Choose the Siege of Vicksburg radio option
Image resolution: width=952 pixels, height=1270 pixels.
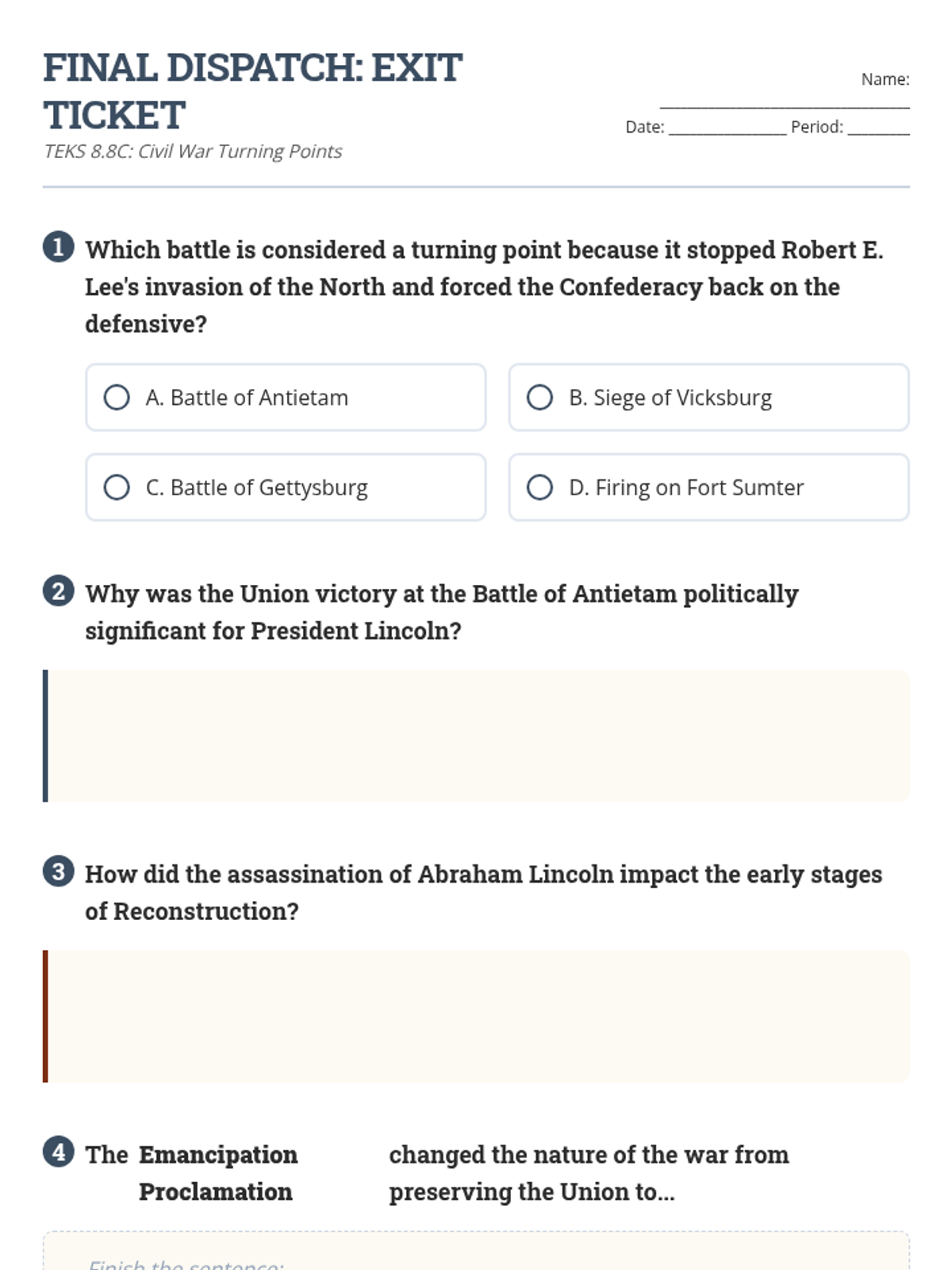(x=539, y=398)
